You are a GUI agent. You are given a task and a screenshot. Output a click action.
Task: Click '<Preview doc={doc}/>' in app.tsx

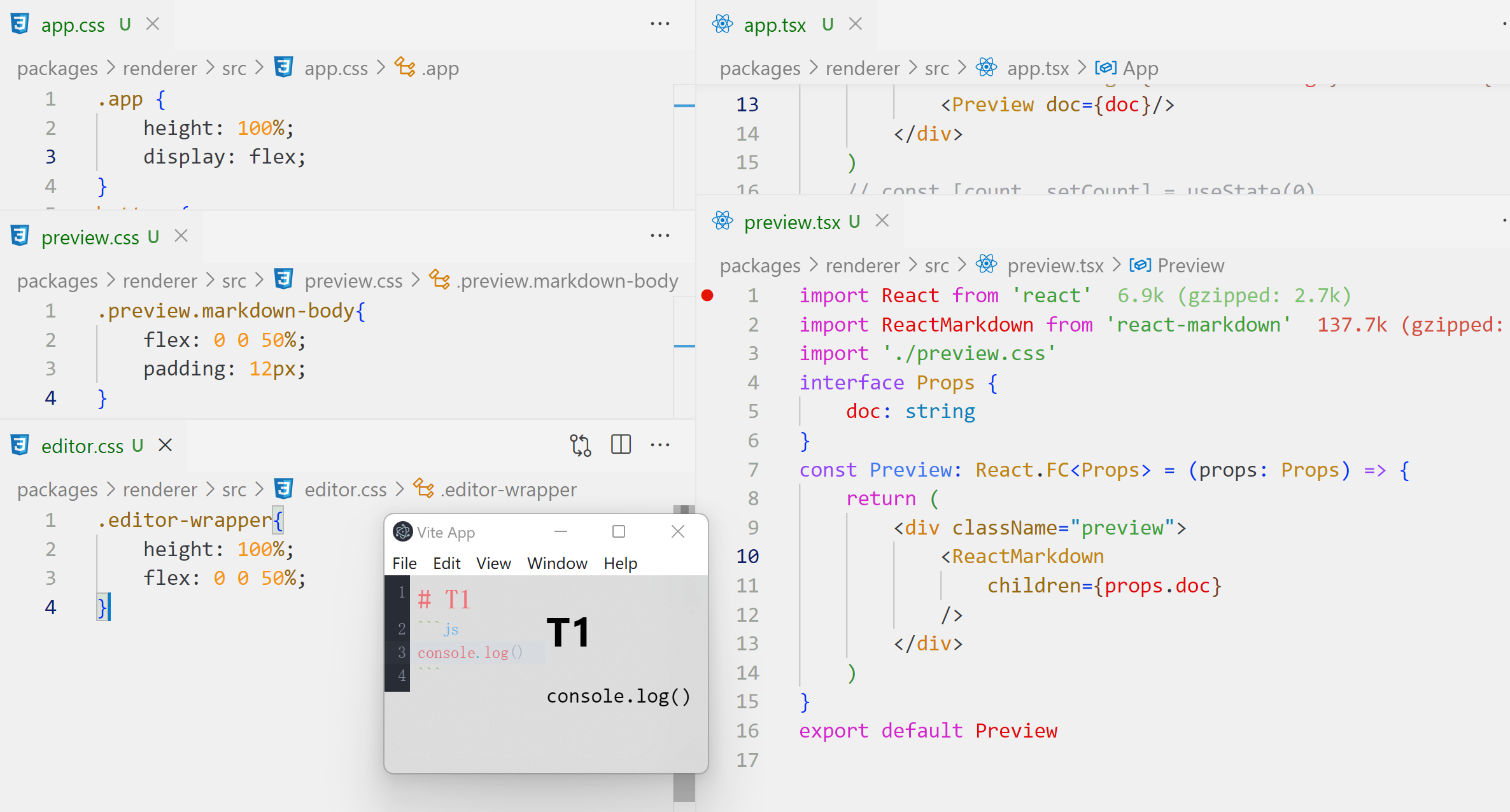click(x=1057, y=105)
